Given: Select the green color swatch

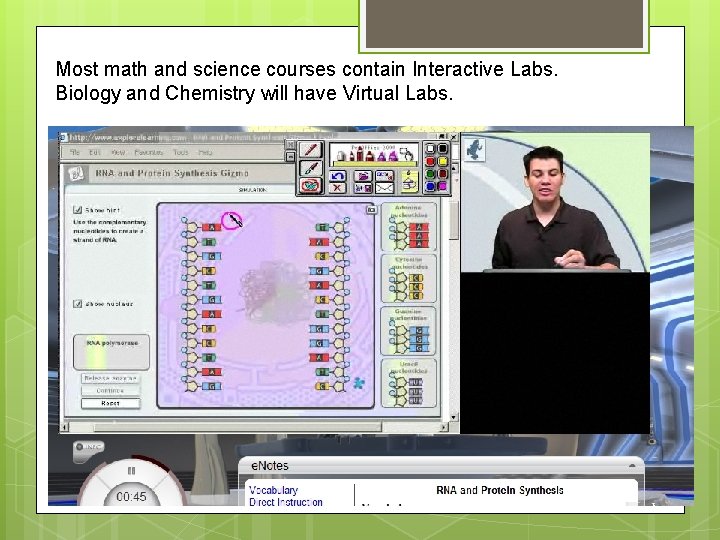Looking at the screenshot, I should (430, 174).
